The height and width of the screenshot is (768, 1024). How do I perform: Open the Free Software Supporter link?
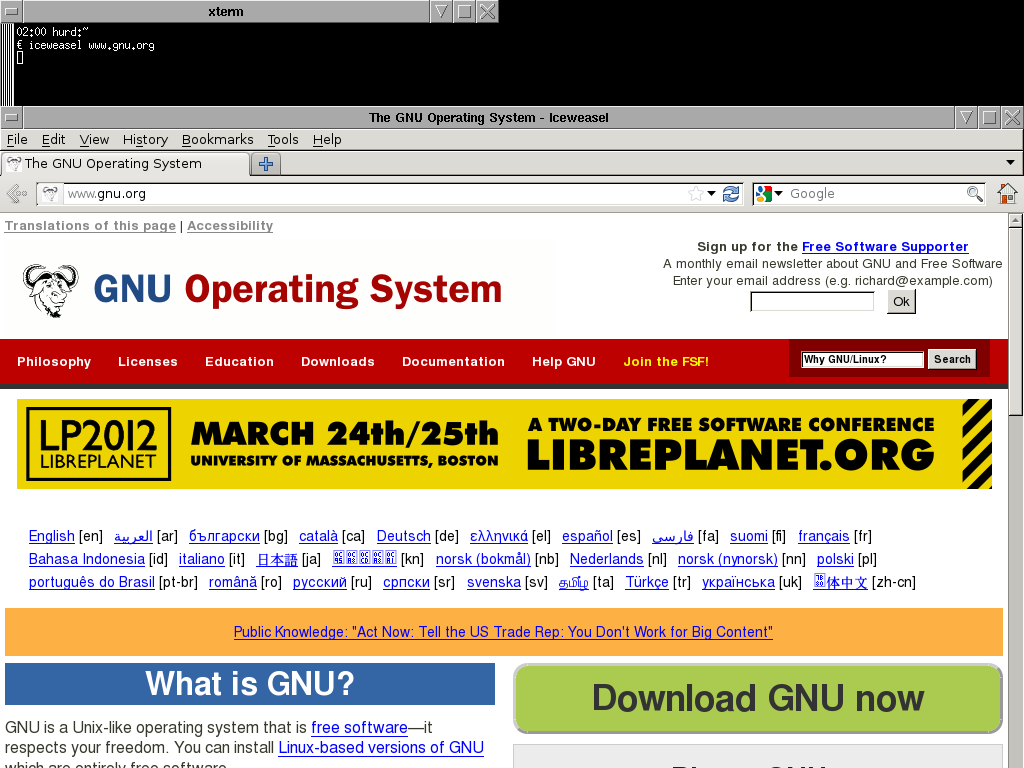pos(884,247)
